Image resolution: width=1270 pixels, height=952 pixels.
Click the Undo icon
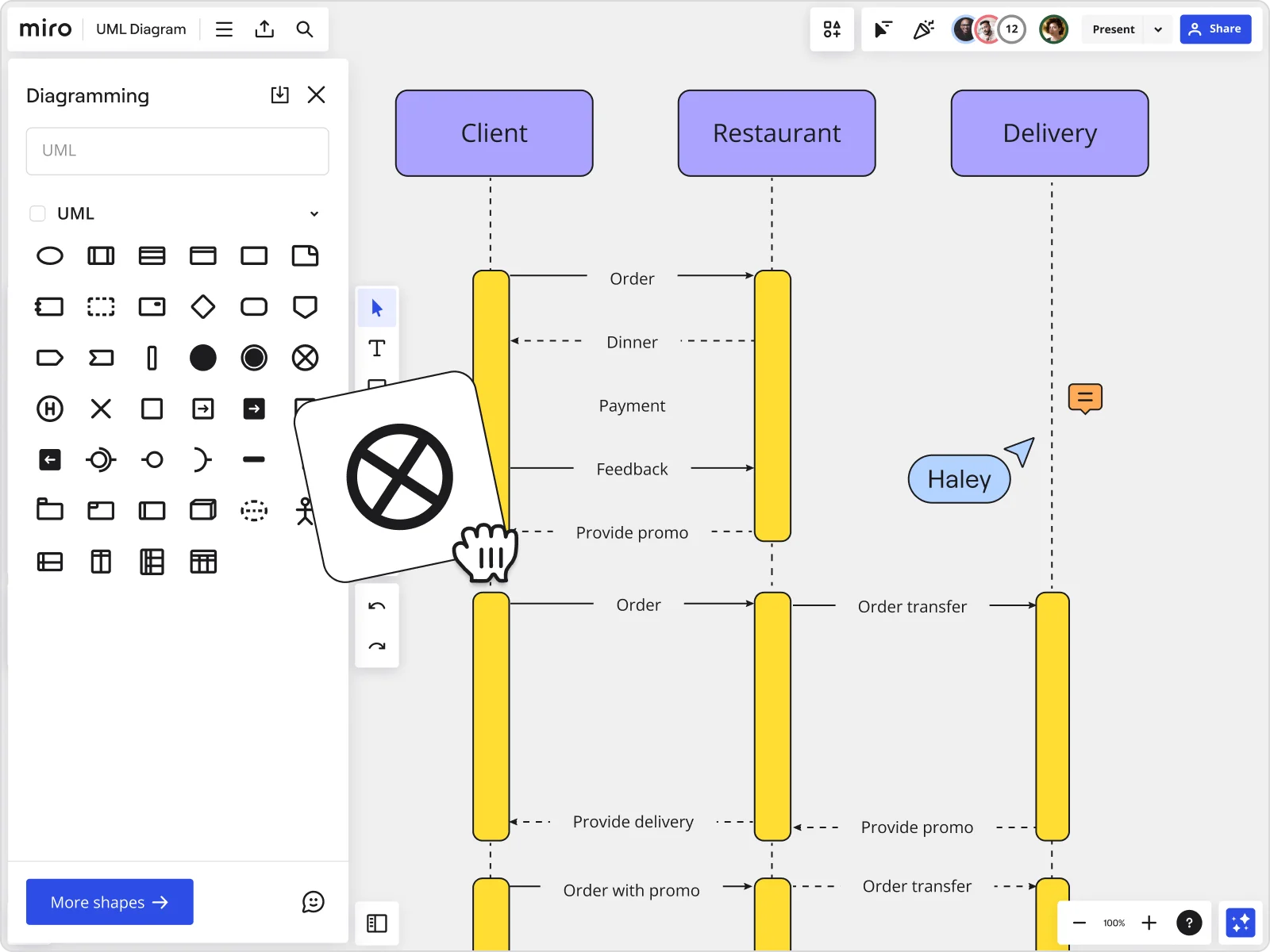[x=377, y=605]
